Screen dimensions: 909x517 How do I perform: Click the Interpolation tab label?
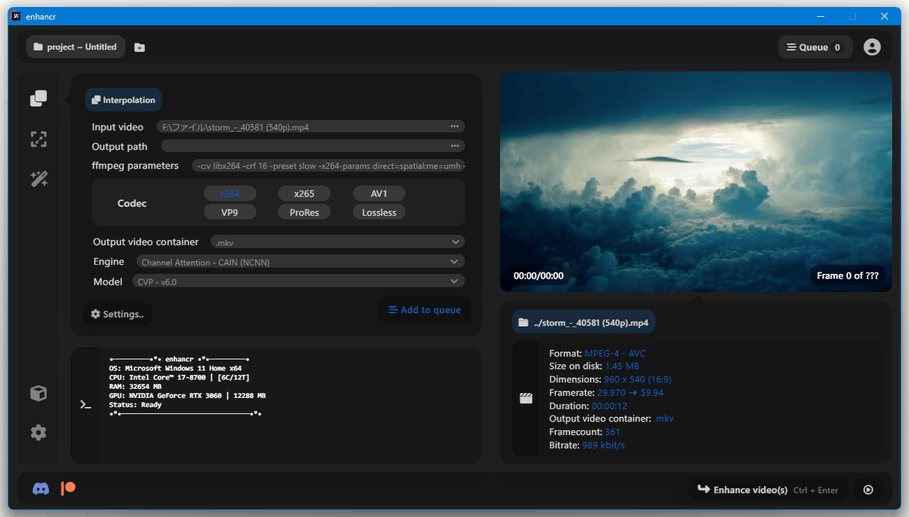[123, 100]
